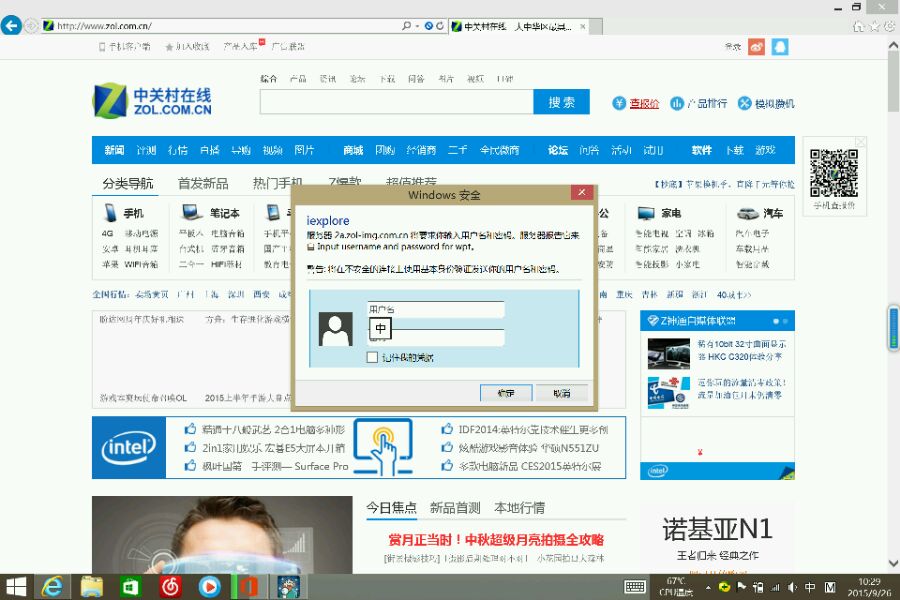Screen dimensions: 900x600
Task: Click the ZOL site search input box
Action: (397, 102)
